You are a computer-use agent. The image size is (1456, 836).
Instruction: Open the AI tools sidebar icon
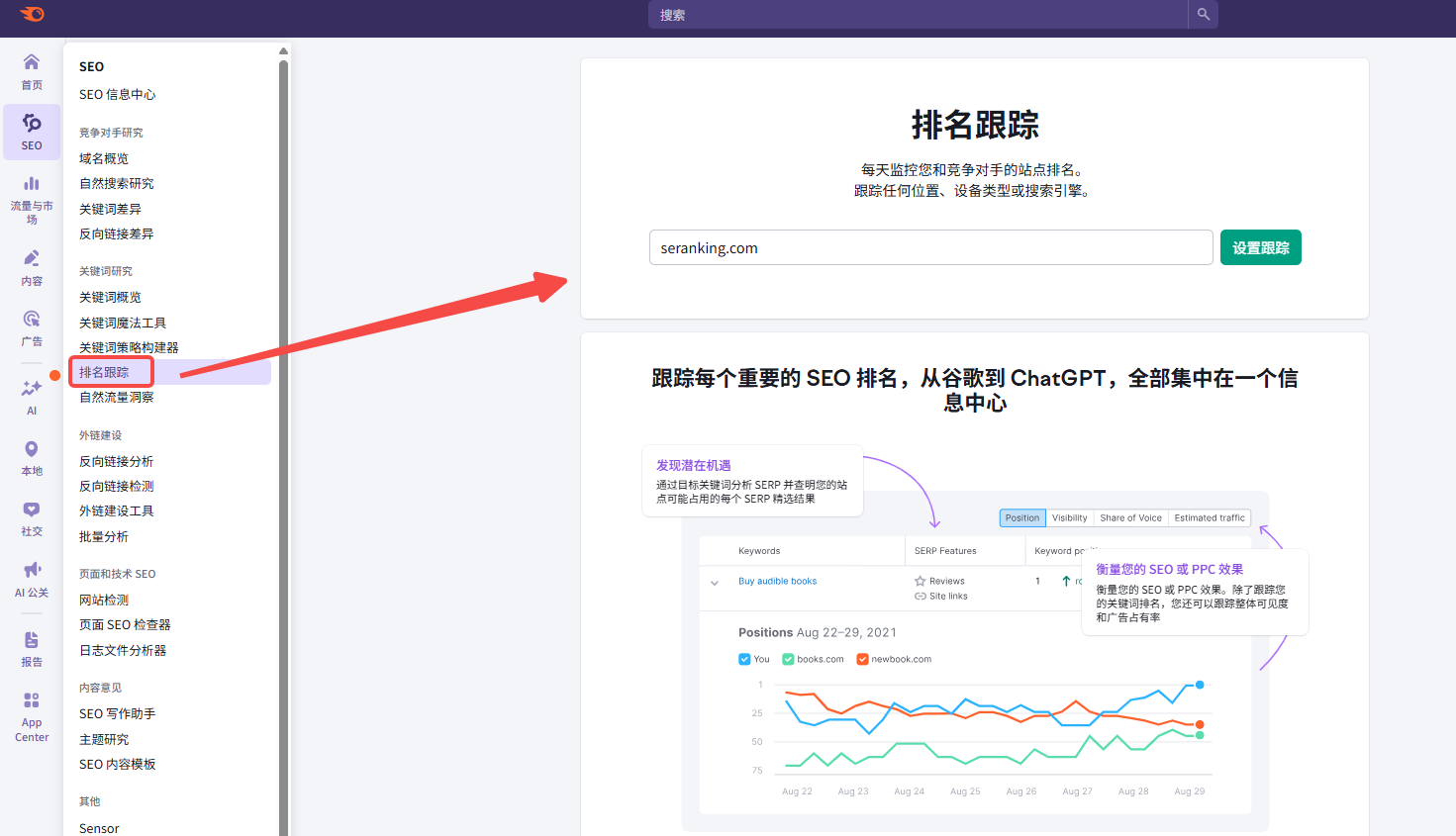tap(31, 394)
